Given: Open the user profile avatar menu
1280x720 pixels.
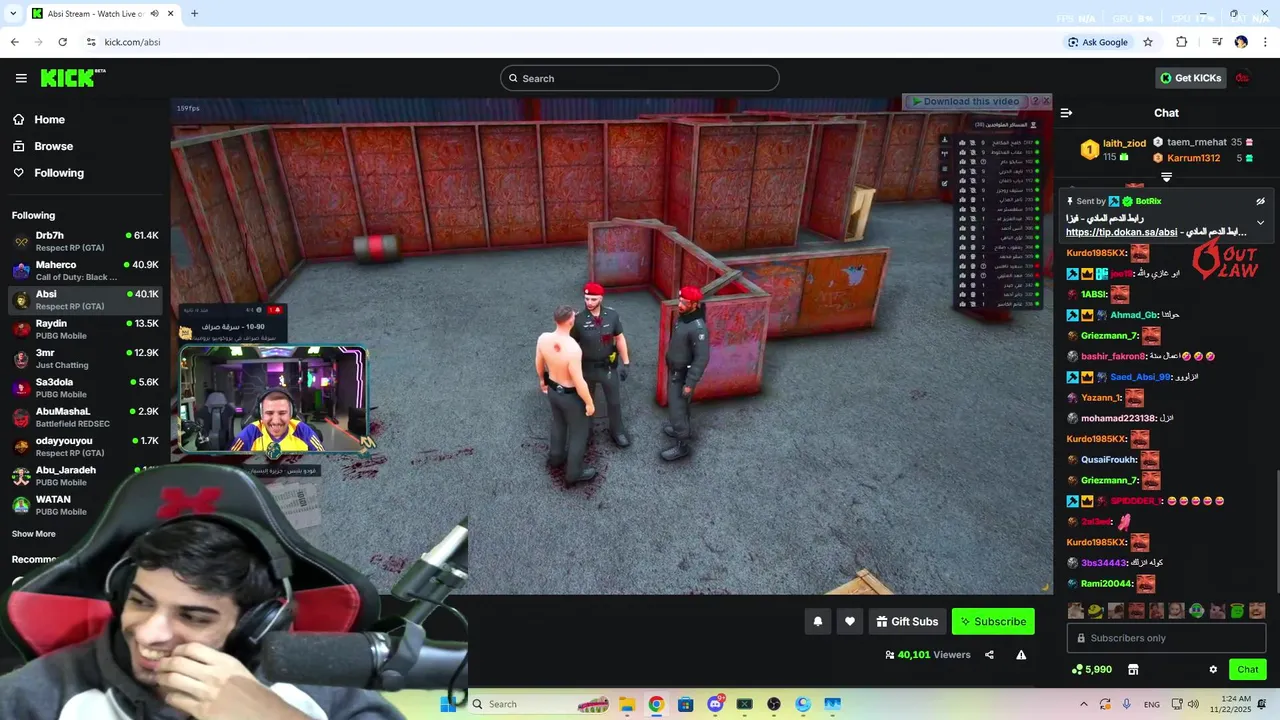Looking at the screenshot, I should coord(1243,78).
